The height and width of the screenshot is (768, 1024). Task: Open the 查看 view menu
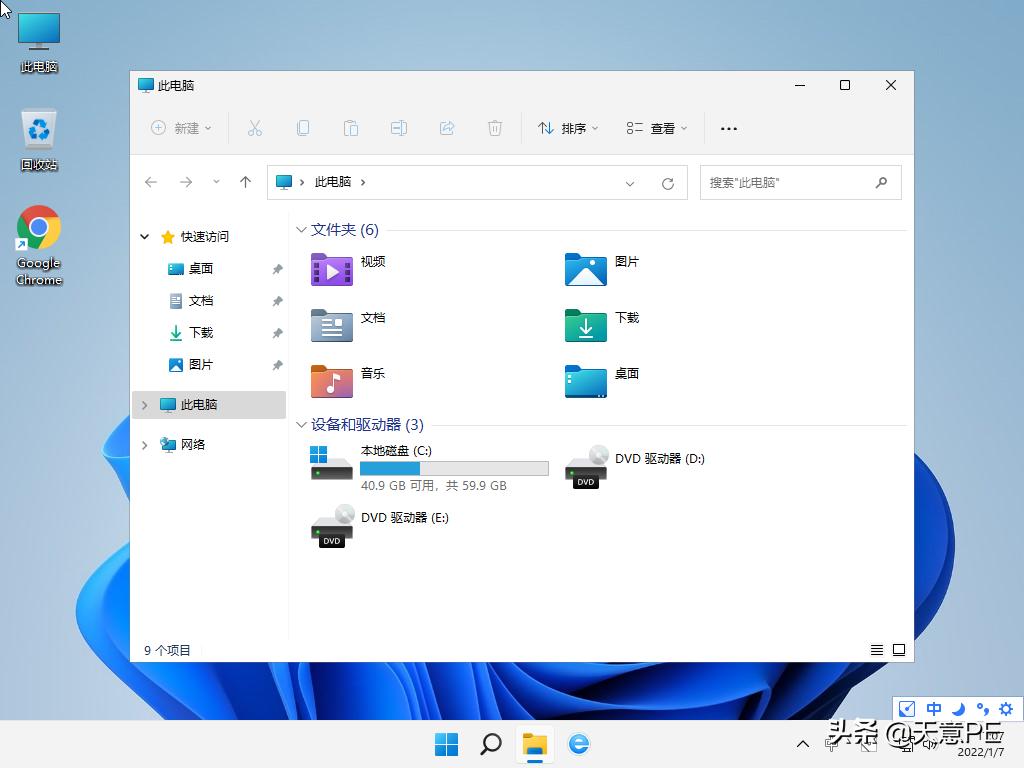tap(657, 128)
